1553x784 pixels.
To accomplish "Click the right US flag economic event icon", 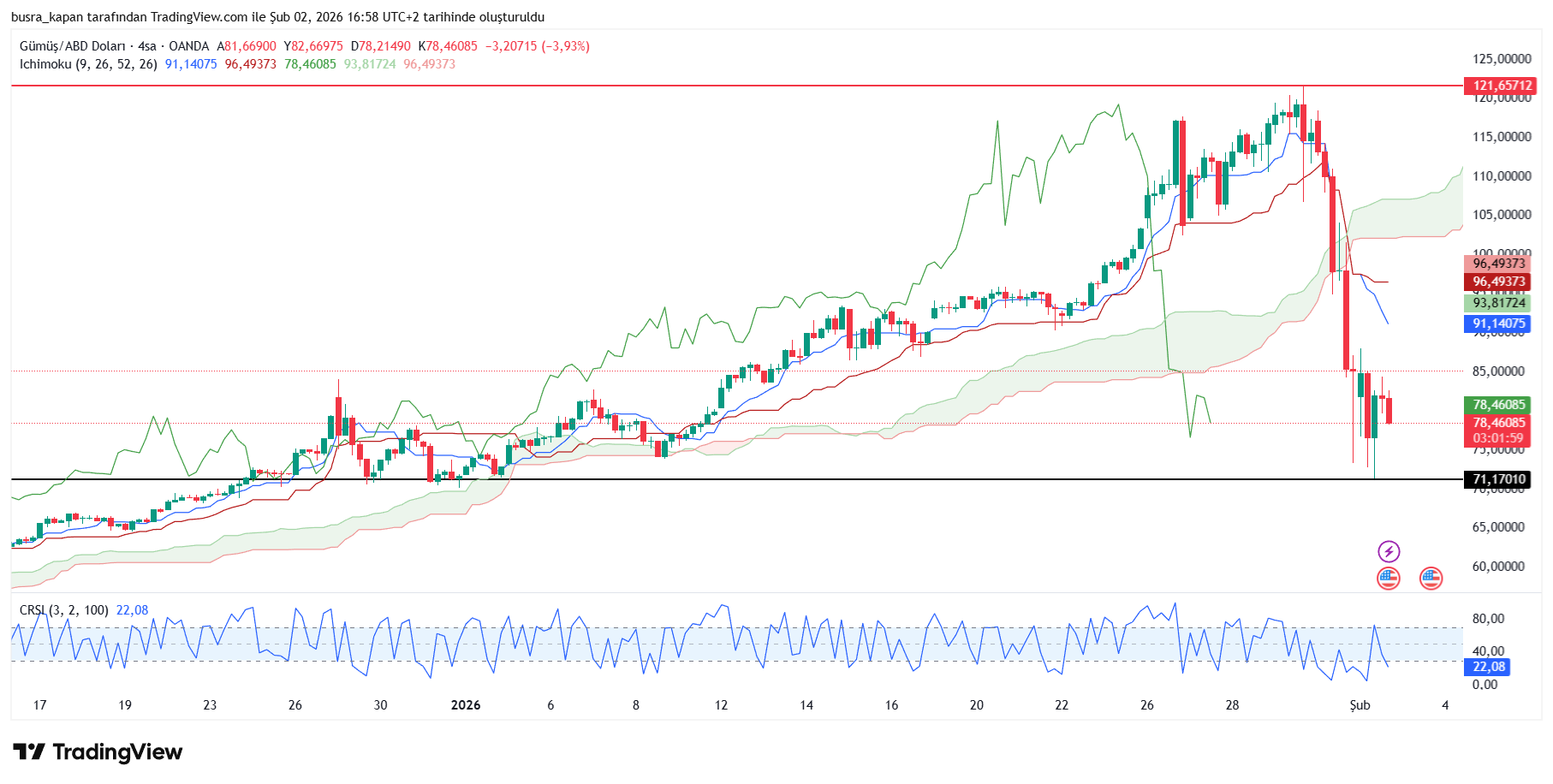I will [1431, 579].
